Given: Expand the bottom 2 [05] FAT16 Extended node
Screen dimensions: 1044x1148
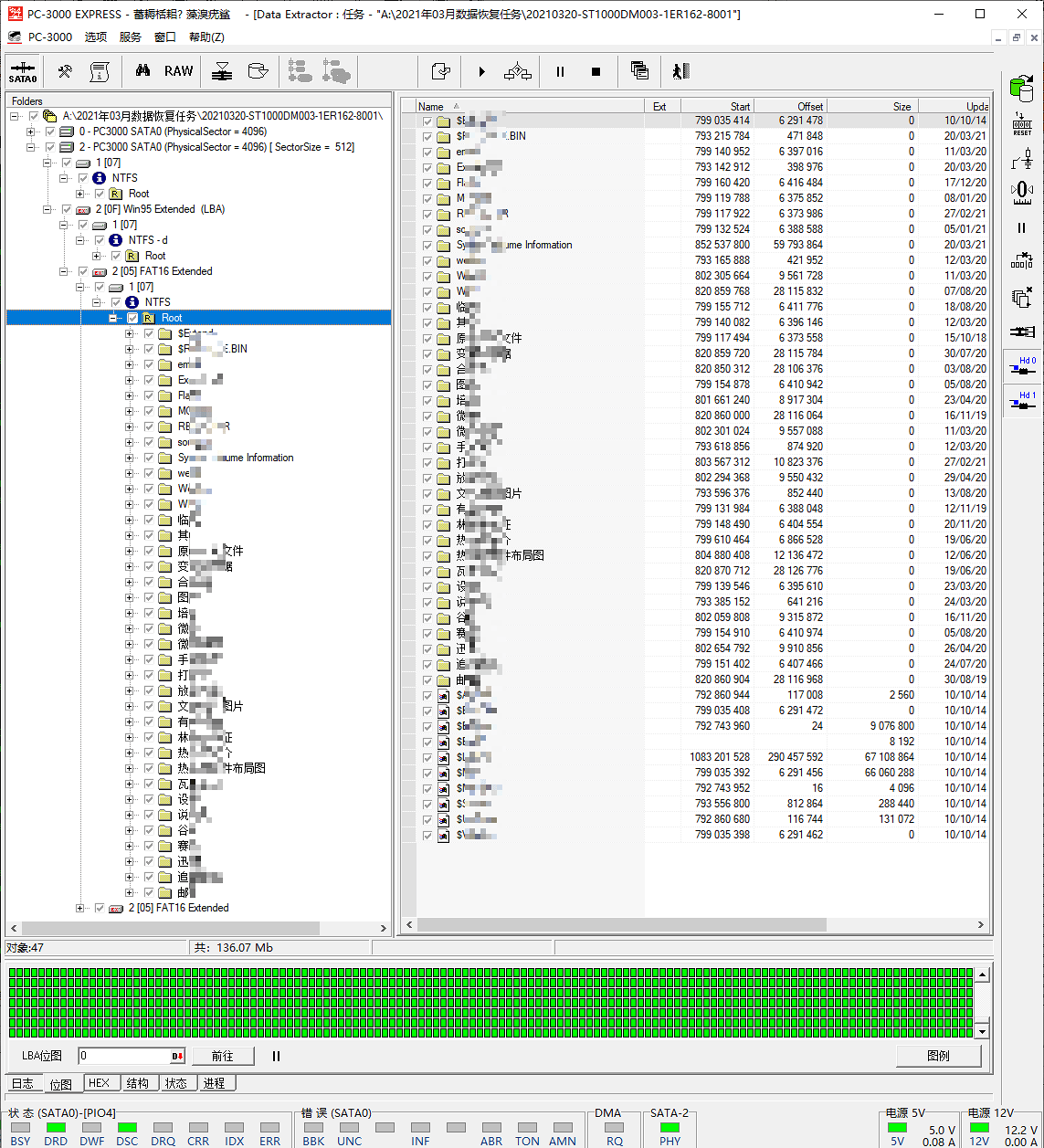Looking at the screenshot, I should point(80,908).
